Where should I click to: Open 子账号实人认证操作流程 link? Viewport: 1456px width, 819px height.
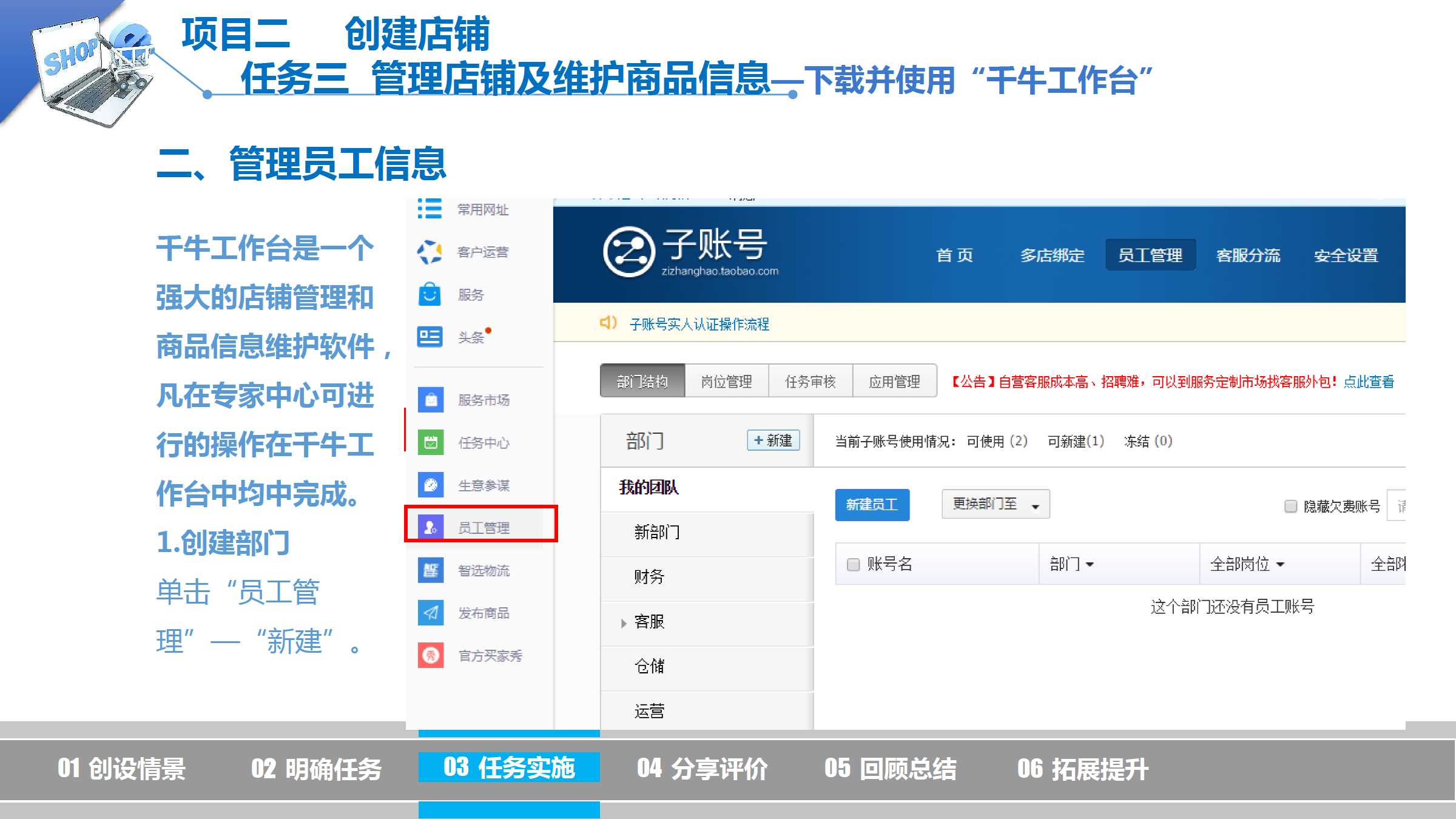pos(699,324)
